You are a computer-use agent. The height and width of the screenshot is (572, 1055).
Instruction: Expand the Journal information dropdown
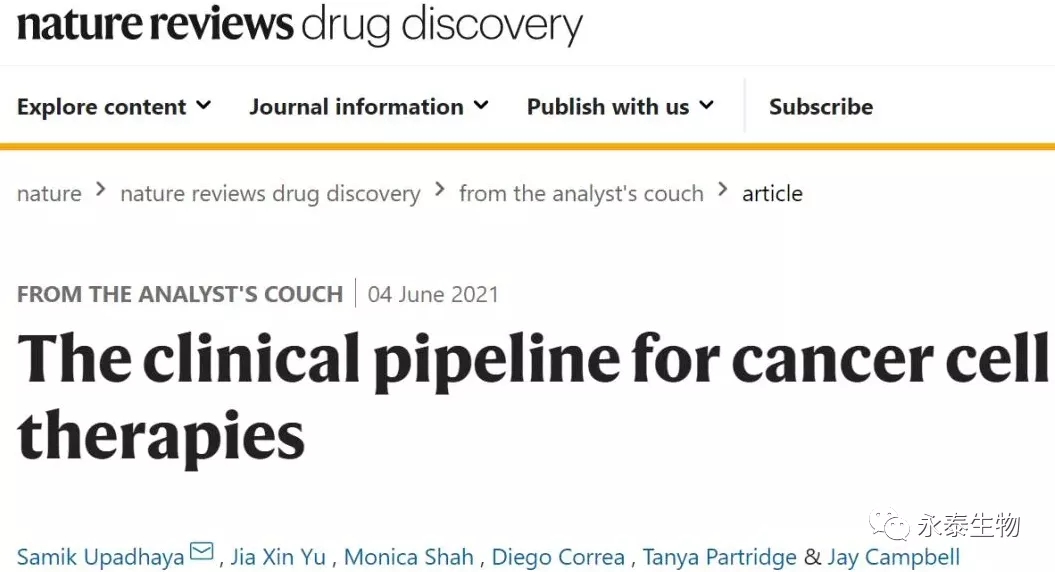[369, 107]
